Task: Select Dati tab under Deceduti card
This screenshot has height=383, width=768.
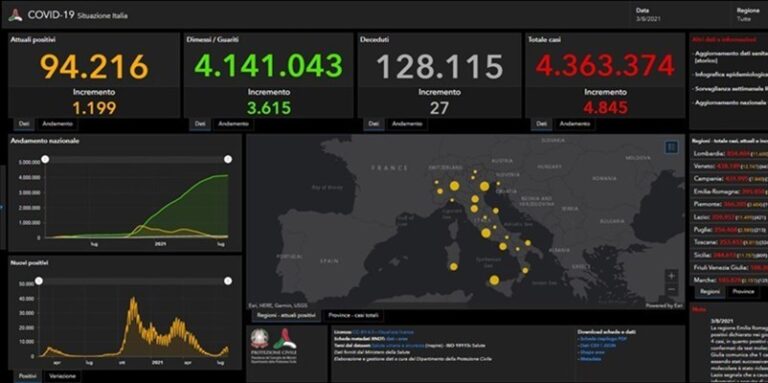Action: coord(373,124)
